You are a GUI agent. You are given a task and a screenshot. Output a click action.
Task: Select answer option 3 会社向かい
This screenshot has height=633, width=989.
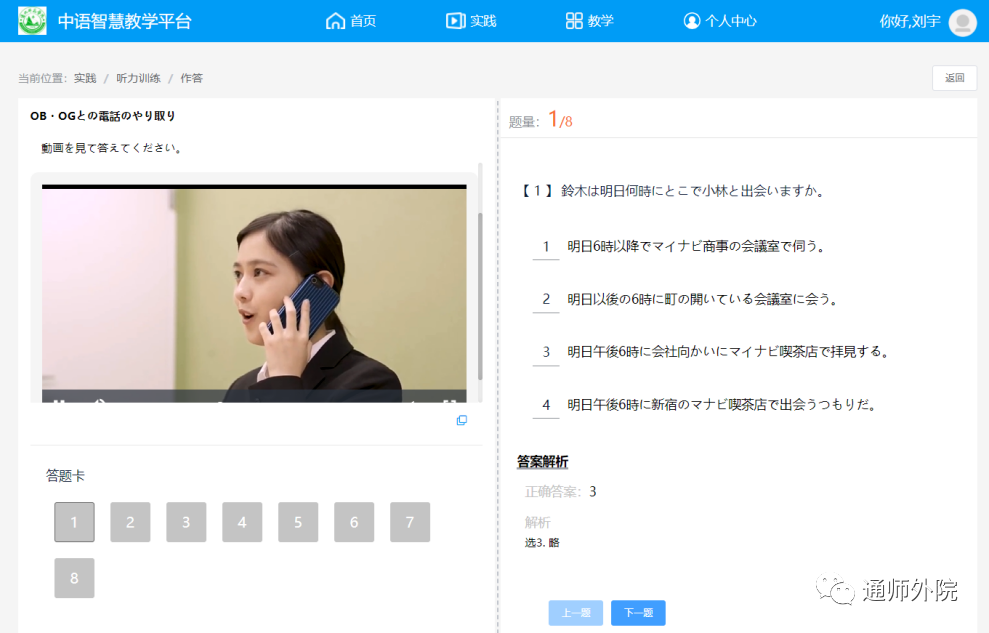[711, 352]
